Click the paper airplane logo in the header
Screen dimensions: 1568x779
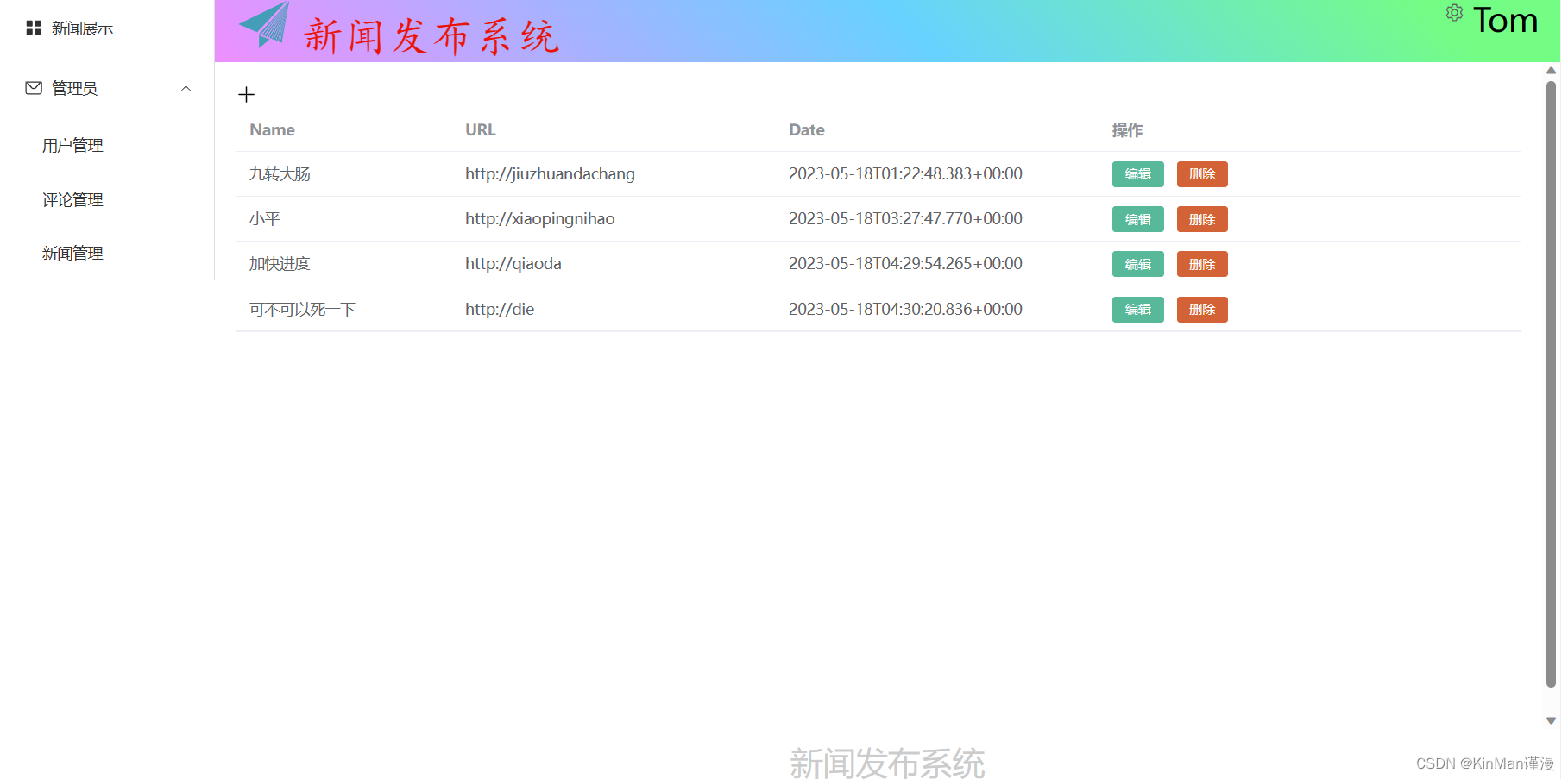pyautogui.click(x=265, y=28)
